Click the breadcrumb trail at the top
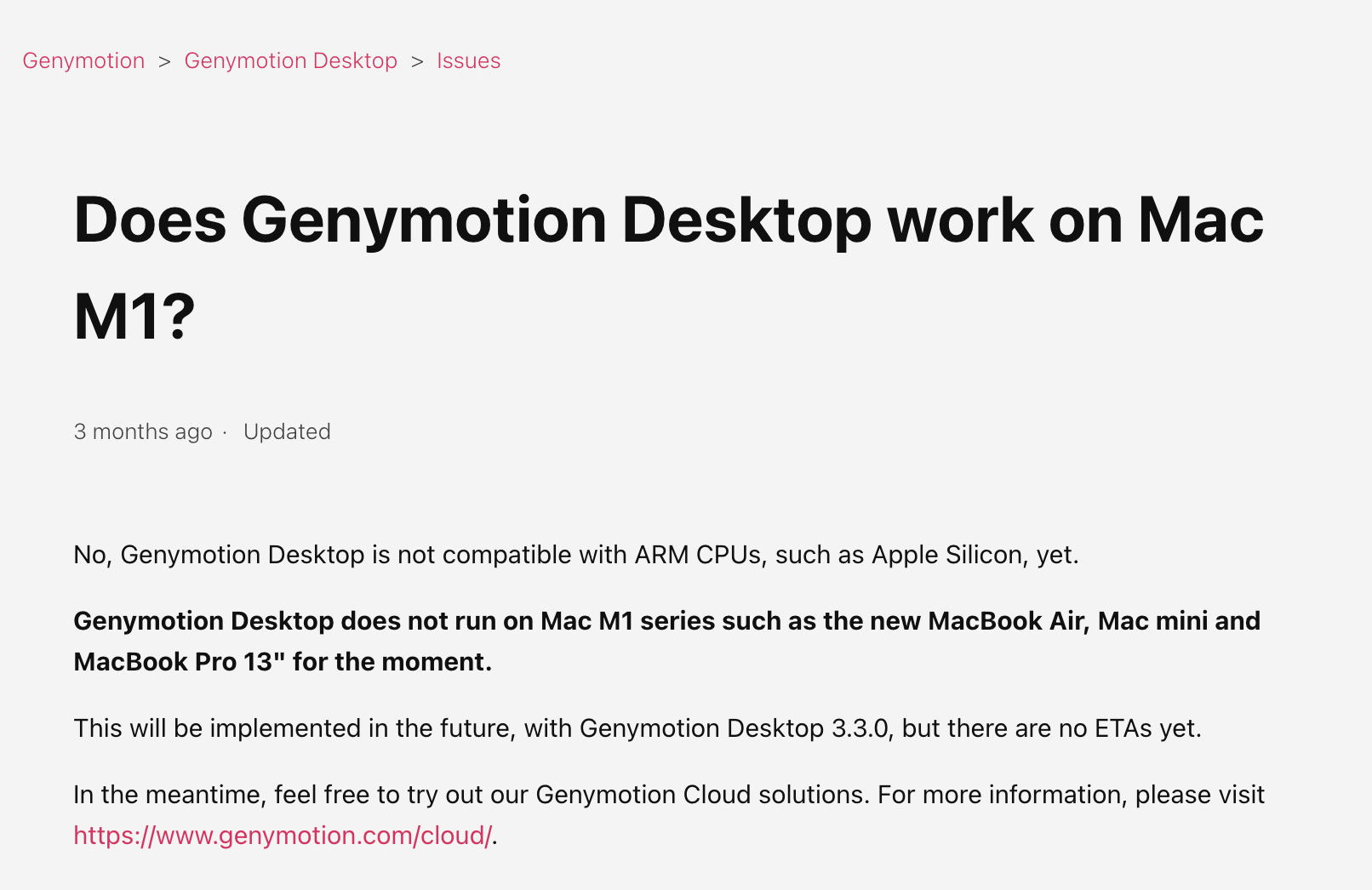The height and width of the screenshot is (890, 1372). point(261,60)
